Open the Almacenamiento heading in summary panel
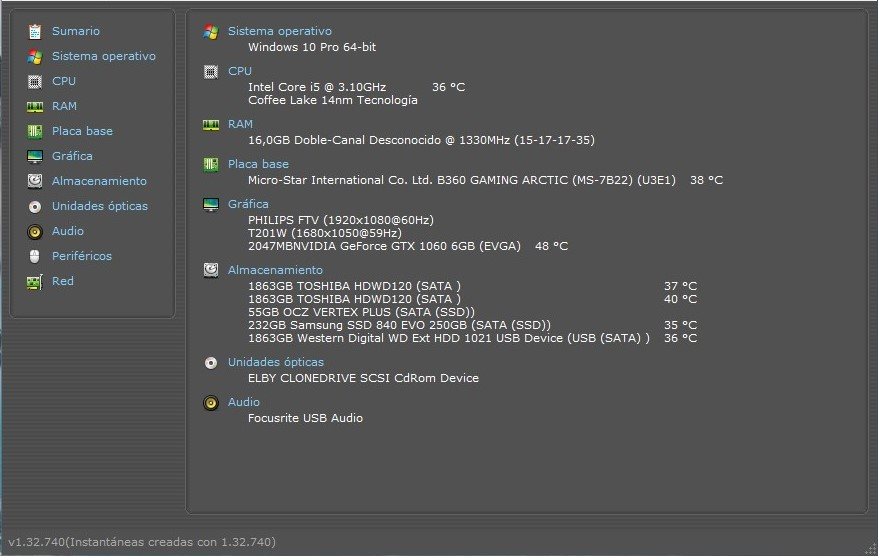 [x=275, y=270]
